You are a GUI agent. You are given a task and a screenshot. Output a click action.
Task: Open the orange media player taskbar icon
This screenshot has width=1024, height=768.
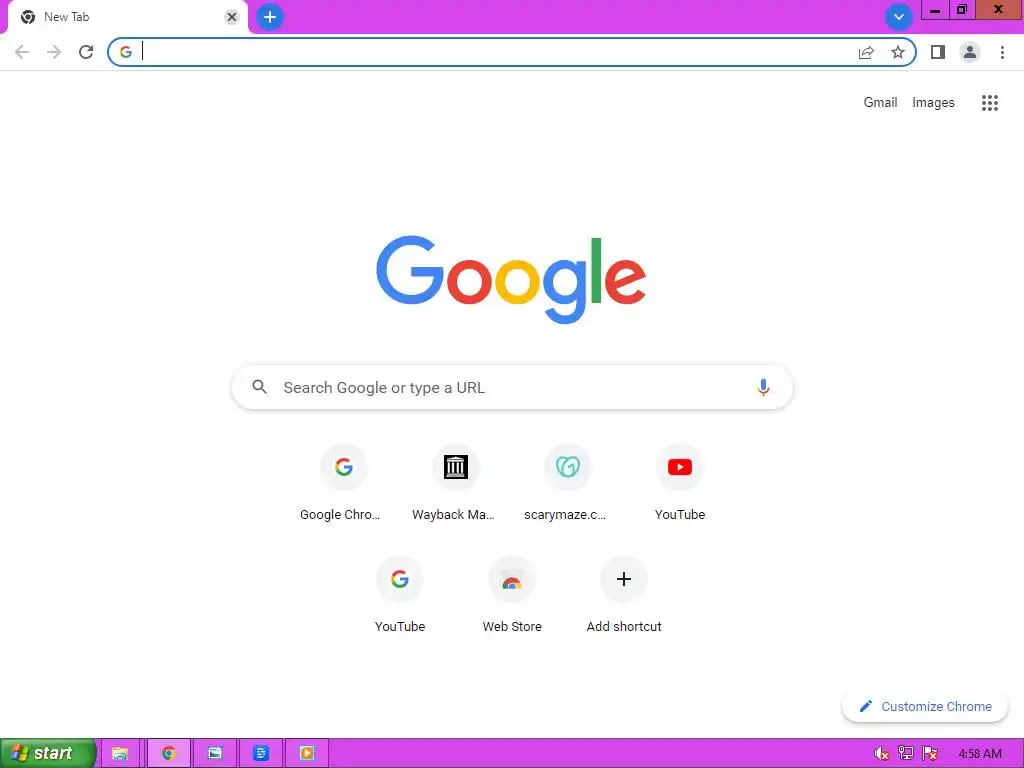[306, 754]
